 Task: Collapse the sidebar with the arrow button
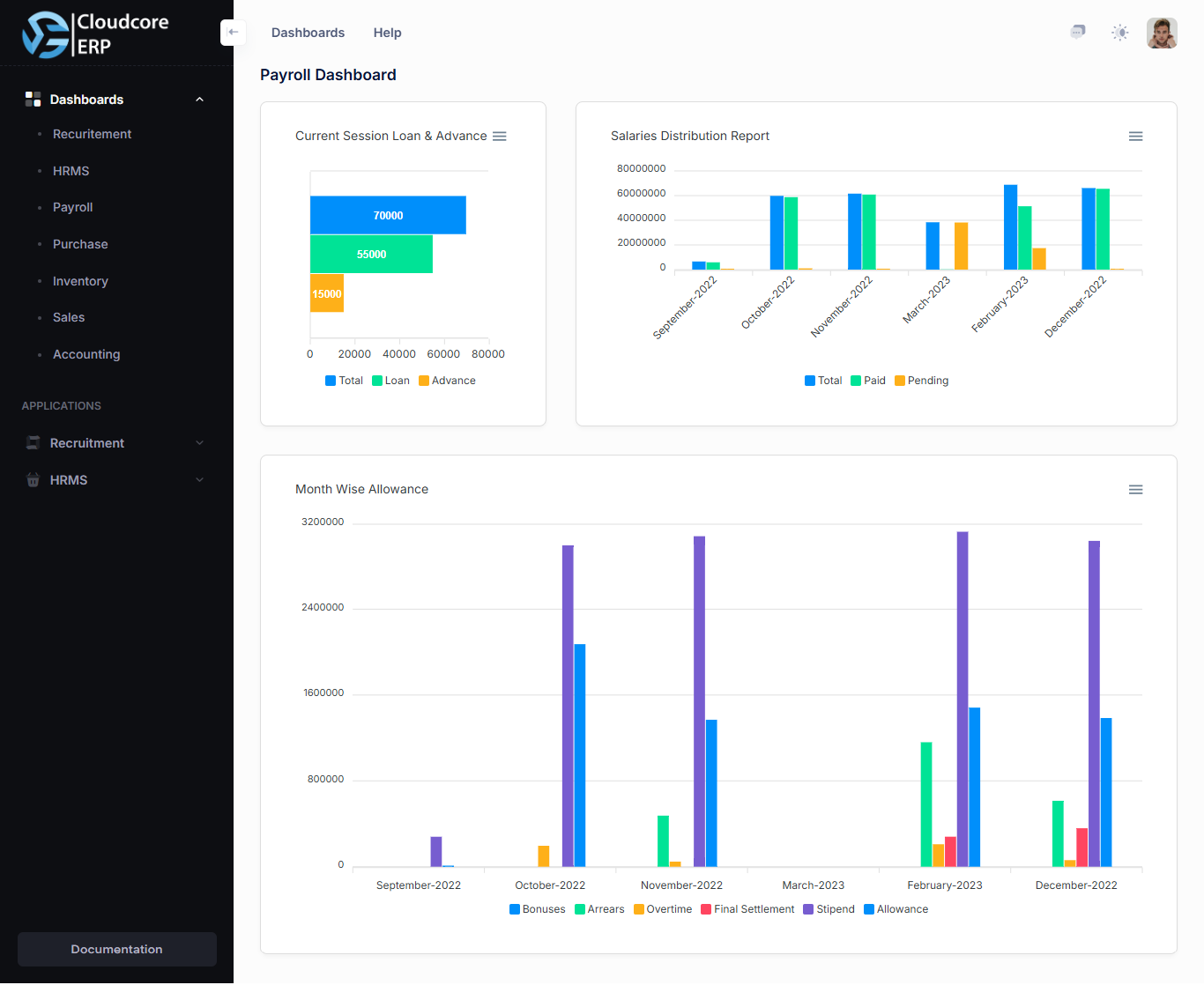(233, 33)
